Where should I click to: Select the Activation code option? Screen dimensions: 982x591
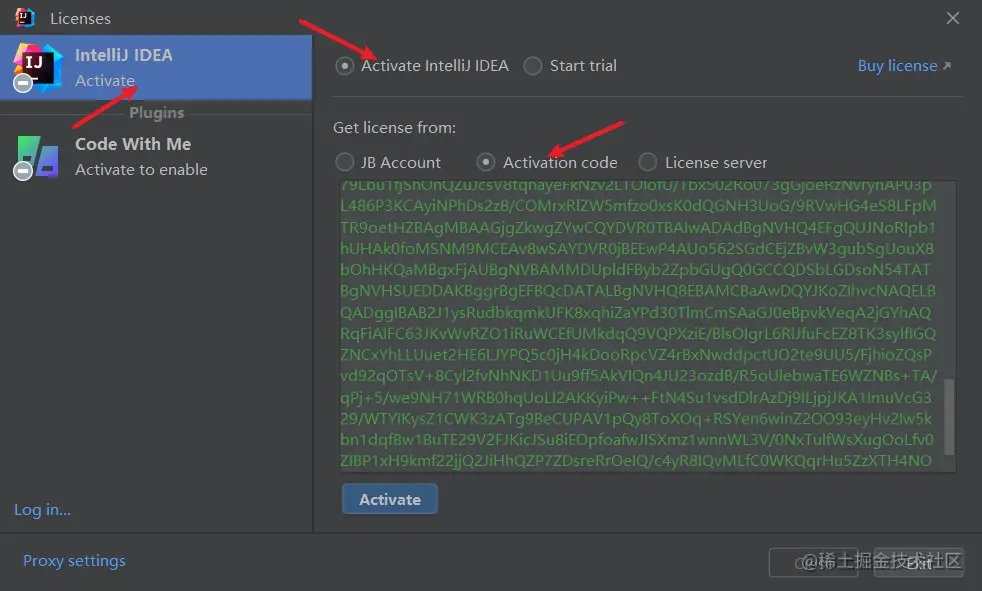click(x=488, y=161)
